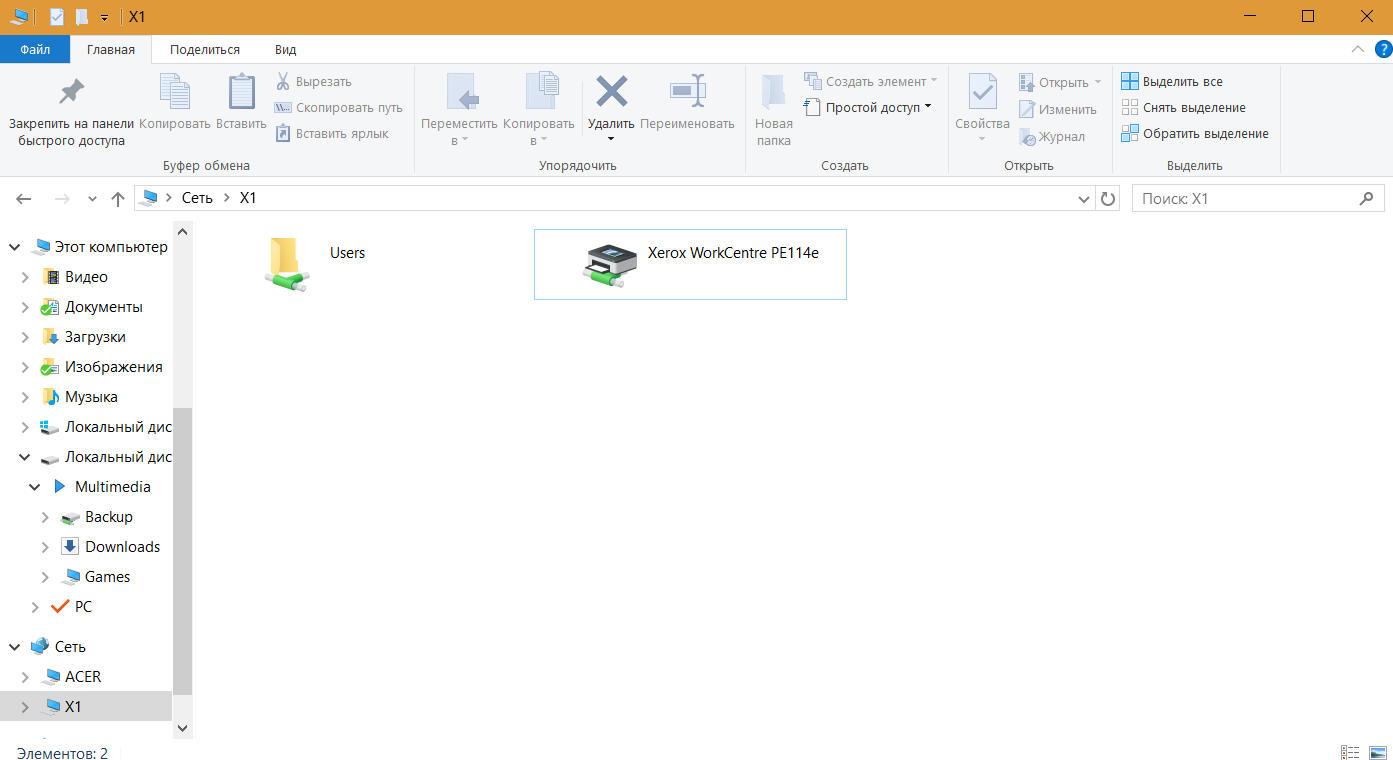Image resolution: width=1393 pixels, height=760 pixels.
Task: Open address bar history dropdown
Action: (x=1084, y=199)
